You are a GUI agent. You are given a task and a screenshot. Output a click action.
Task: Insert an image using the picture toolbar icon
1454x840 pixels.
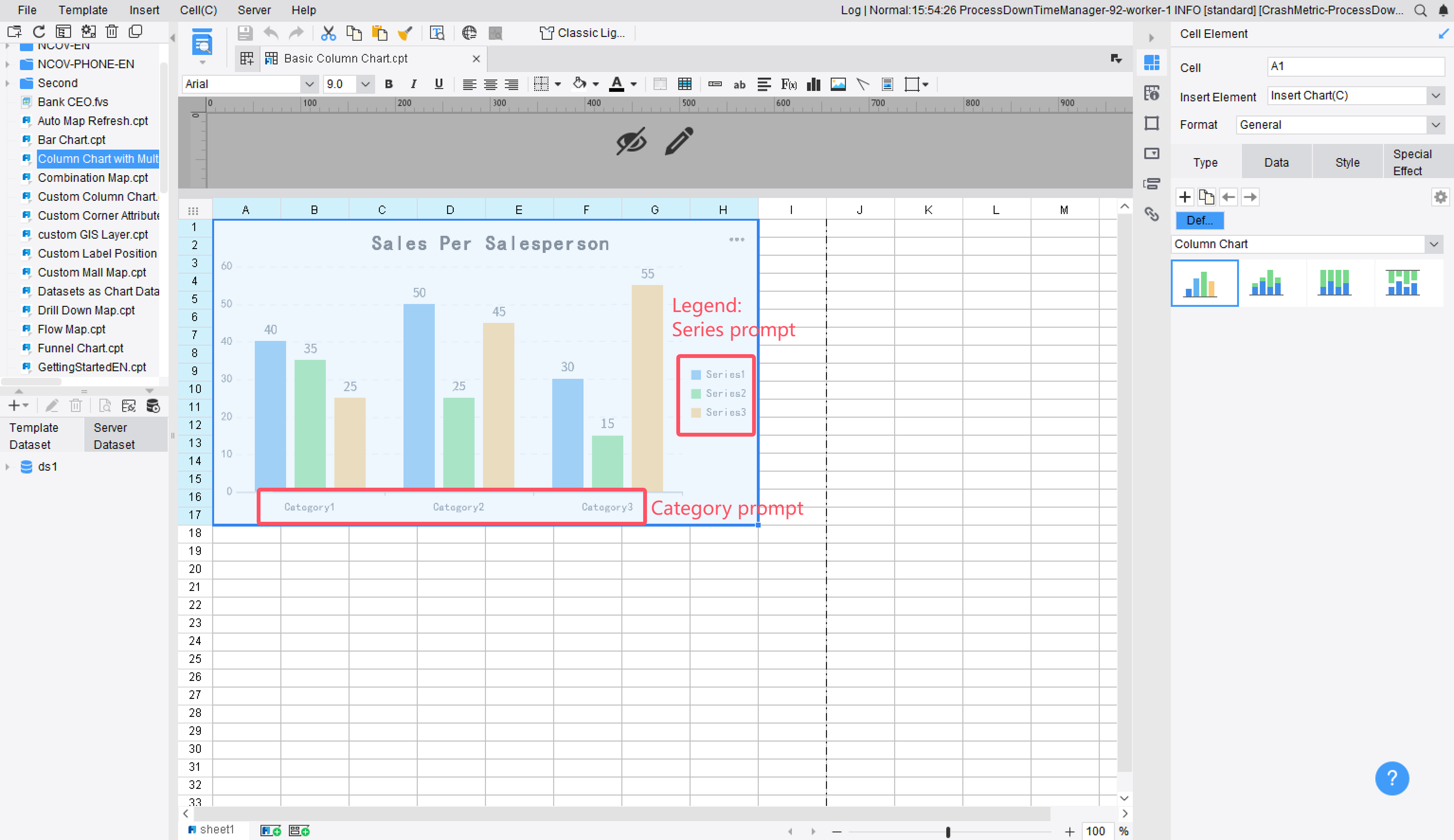838,84
